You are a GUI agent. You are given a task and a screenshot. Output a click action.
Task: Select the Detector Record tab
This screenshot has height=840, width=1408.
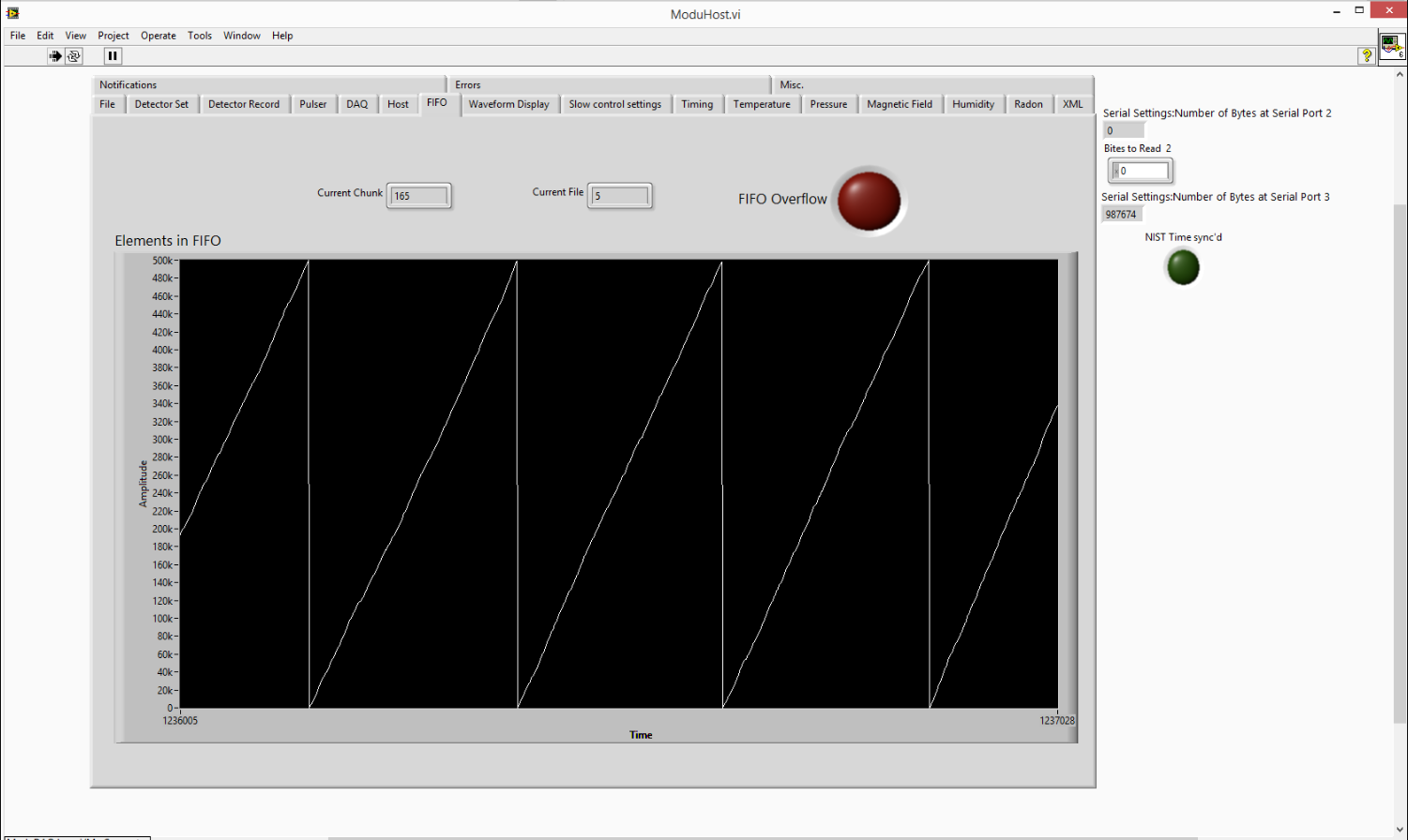244,104
